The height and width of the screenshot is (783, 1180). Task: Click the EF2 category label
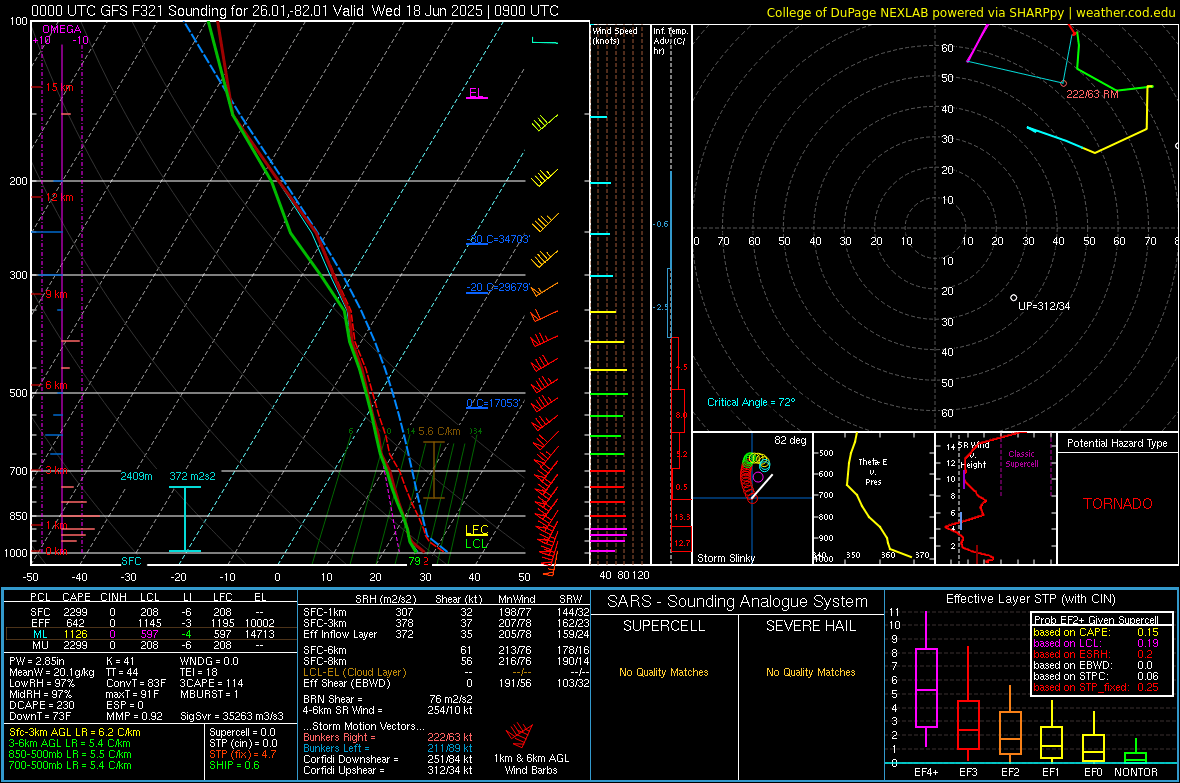coord(1010,772)
